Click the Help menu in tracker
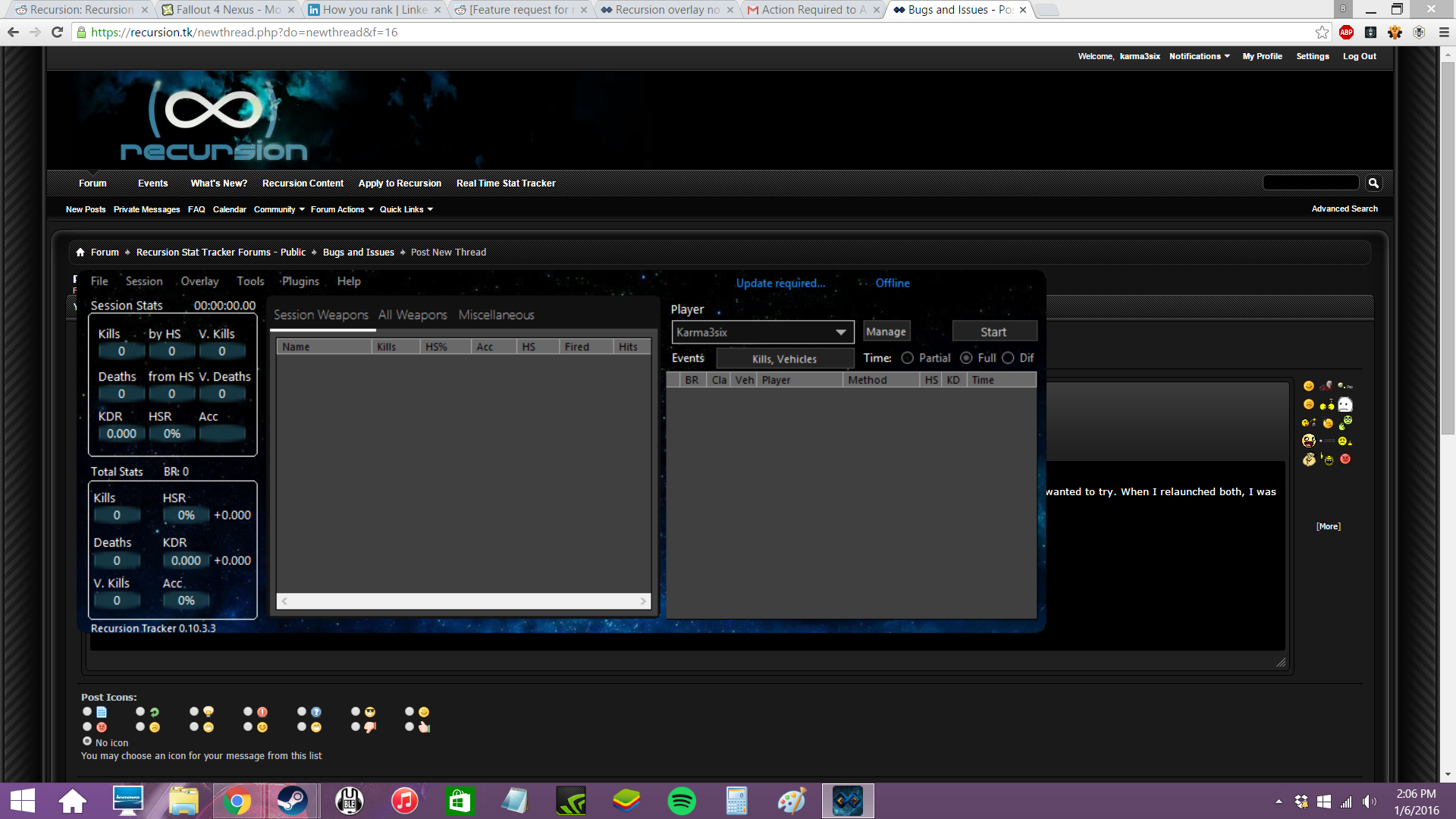The width and height of the screenshot is (1456, 819). coord(348,281)
